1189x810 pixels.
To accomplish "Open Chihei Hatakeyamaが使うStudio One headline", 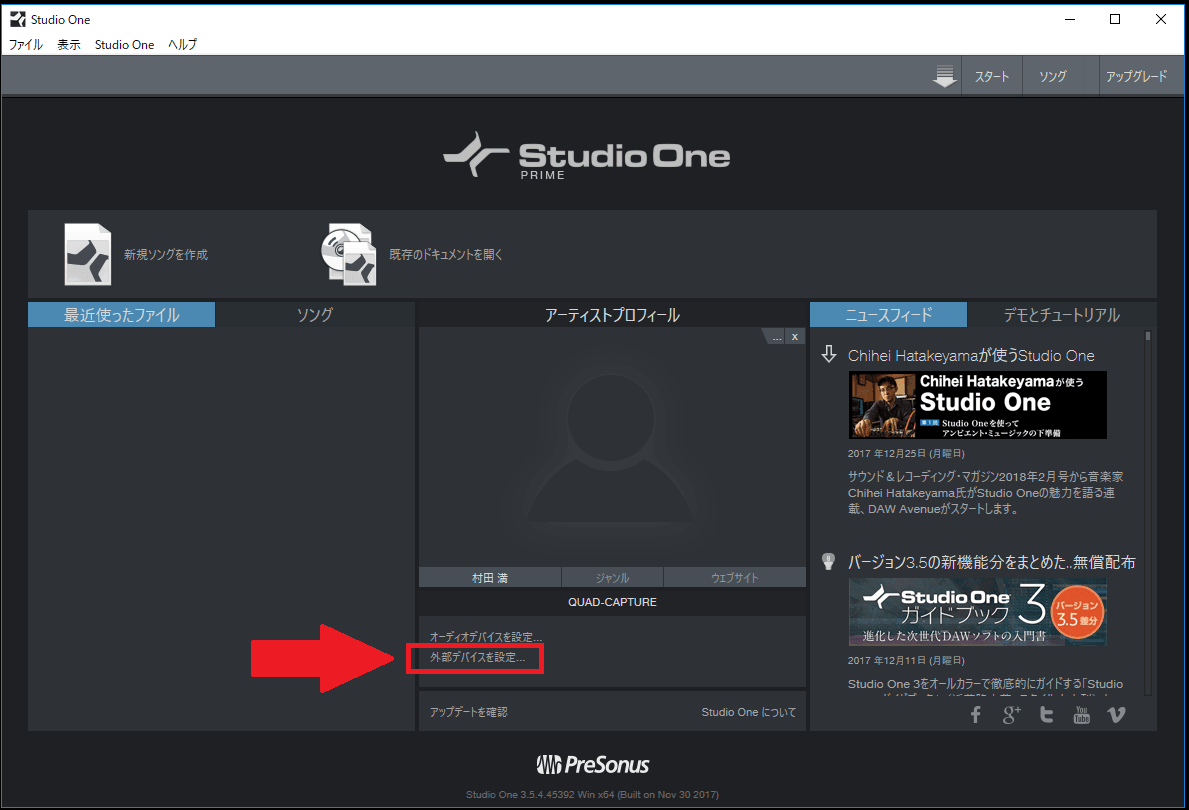I will click(x=971, y=356).
